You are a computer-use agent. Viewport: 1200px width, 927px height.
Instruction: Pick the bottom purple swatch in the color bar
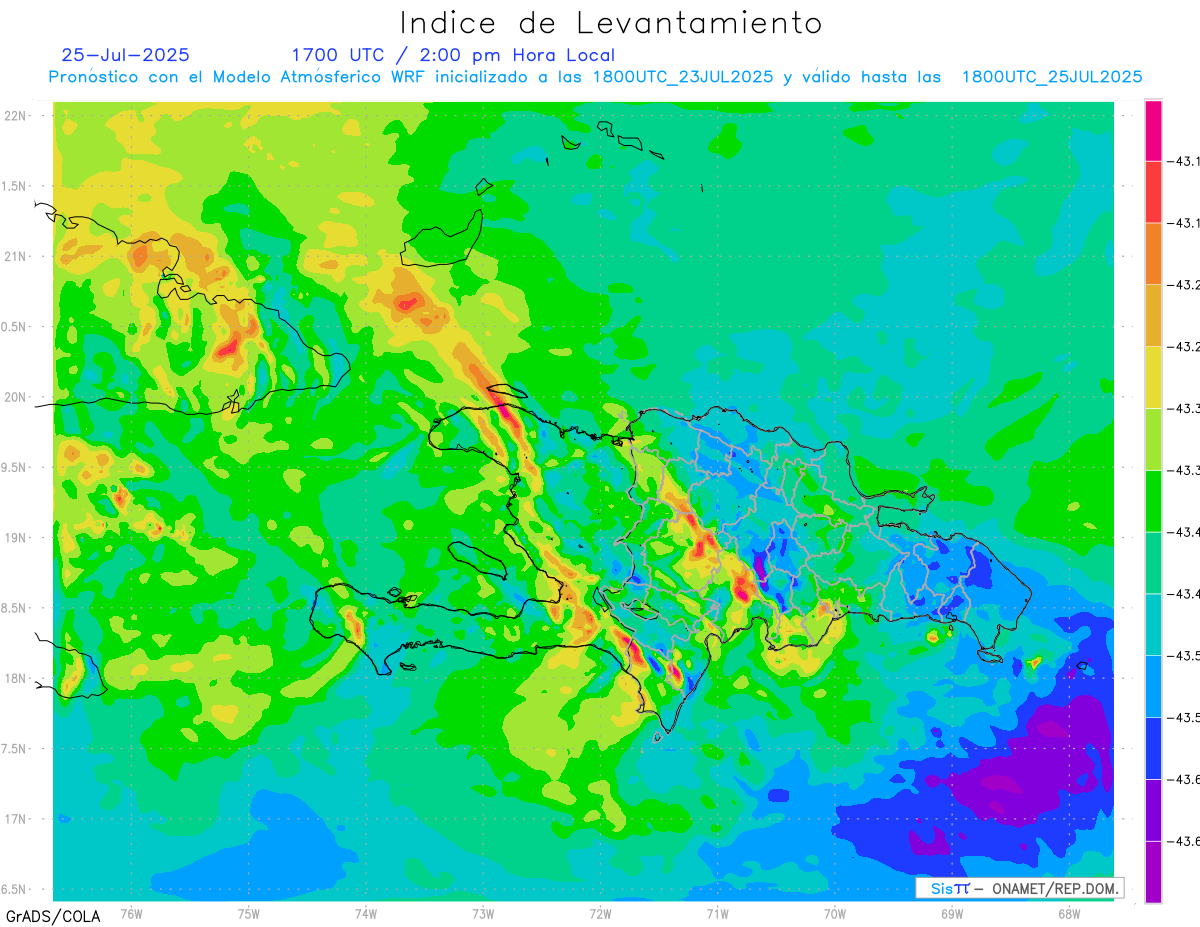pos(1153,872)
